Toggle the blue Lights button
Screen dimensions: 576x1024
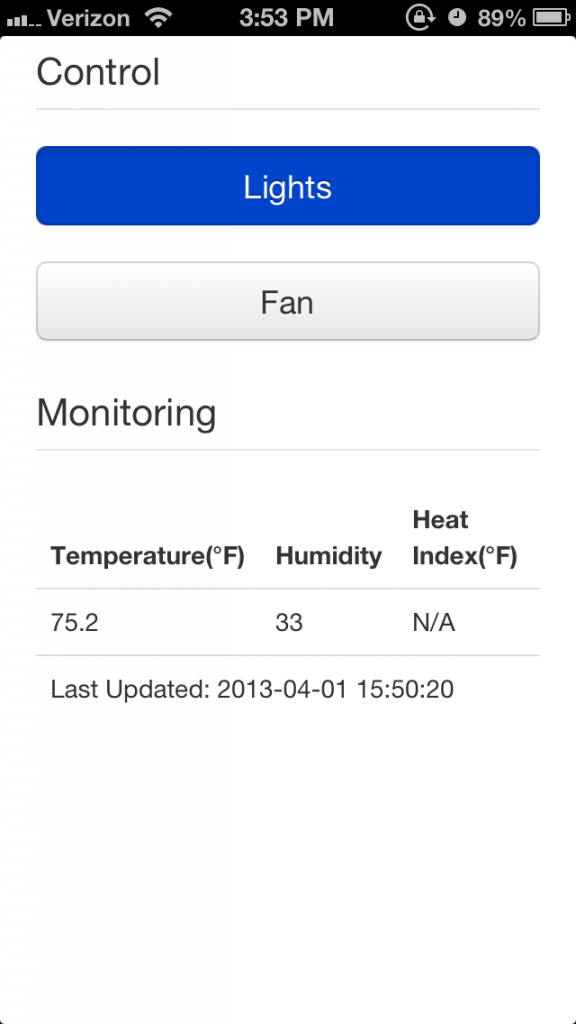coord(287,185)
